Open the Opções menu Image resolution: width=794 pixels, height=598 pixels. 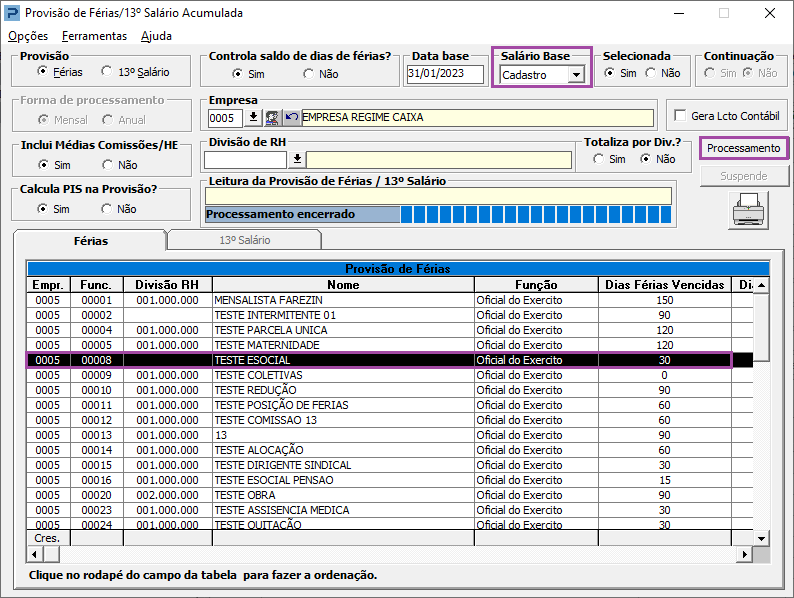[x=28, y=36]
